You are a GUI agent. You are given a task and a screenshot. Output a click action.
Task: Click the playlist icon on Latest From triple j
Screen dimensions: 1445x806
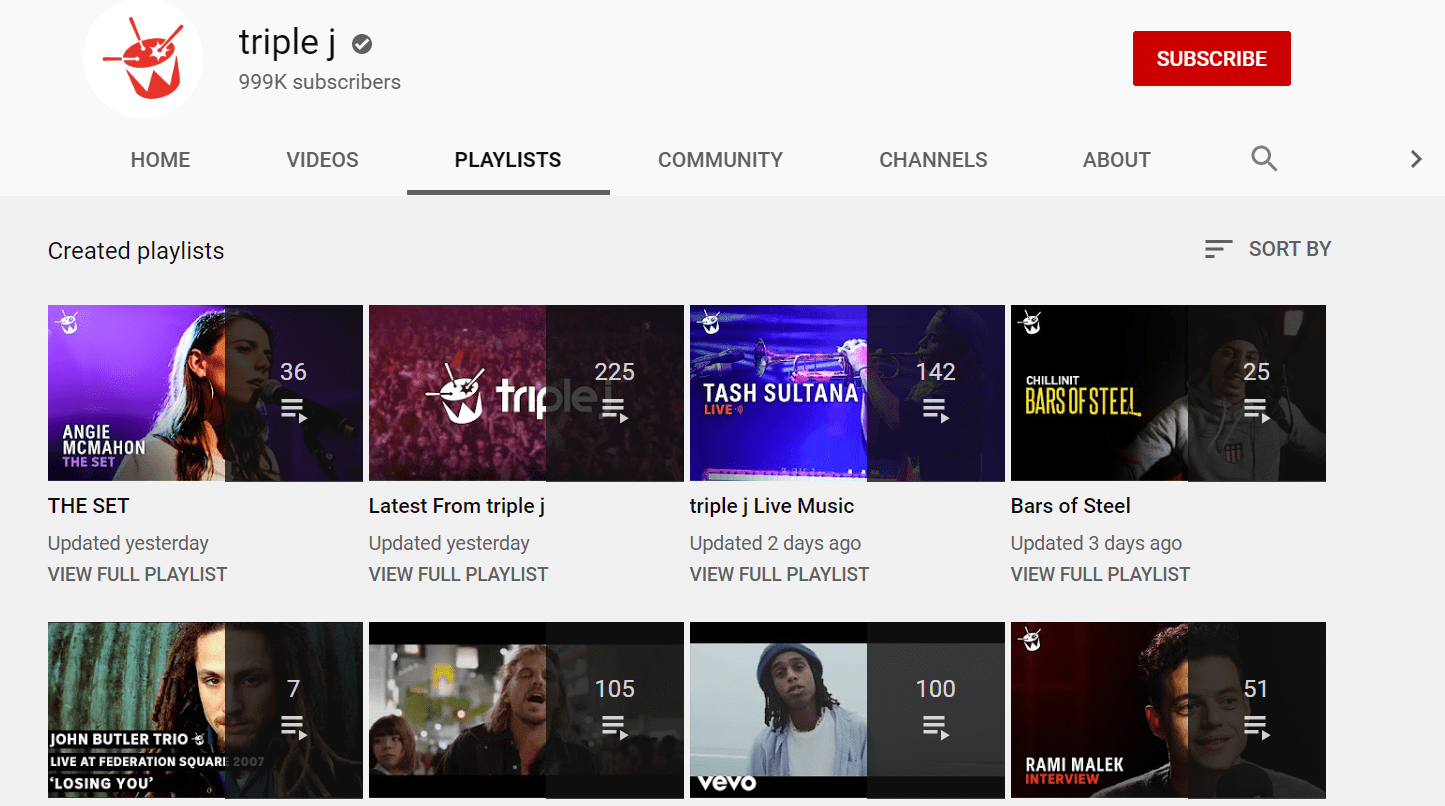(x=614, y=410)
